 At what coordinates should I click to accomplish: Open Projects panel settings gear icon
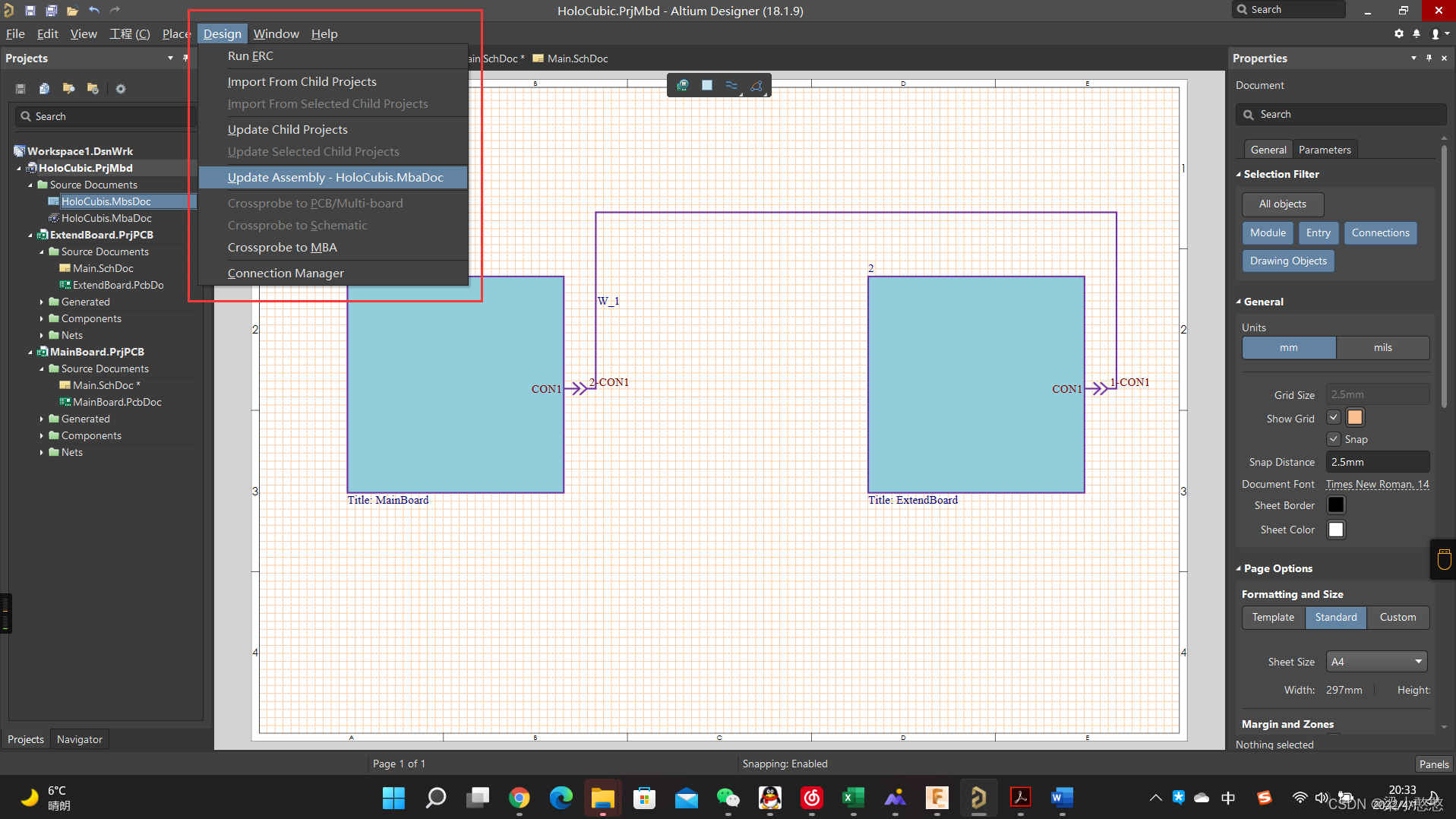120,89
